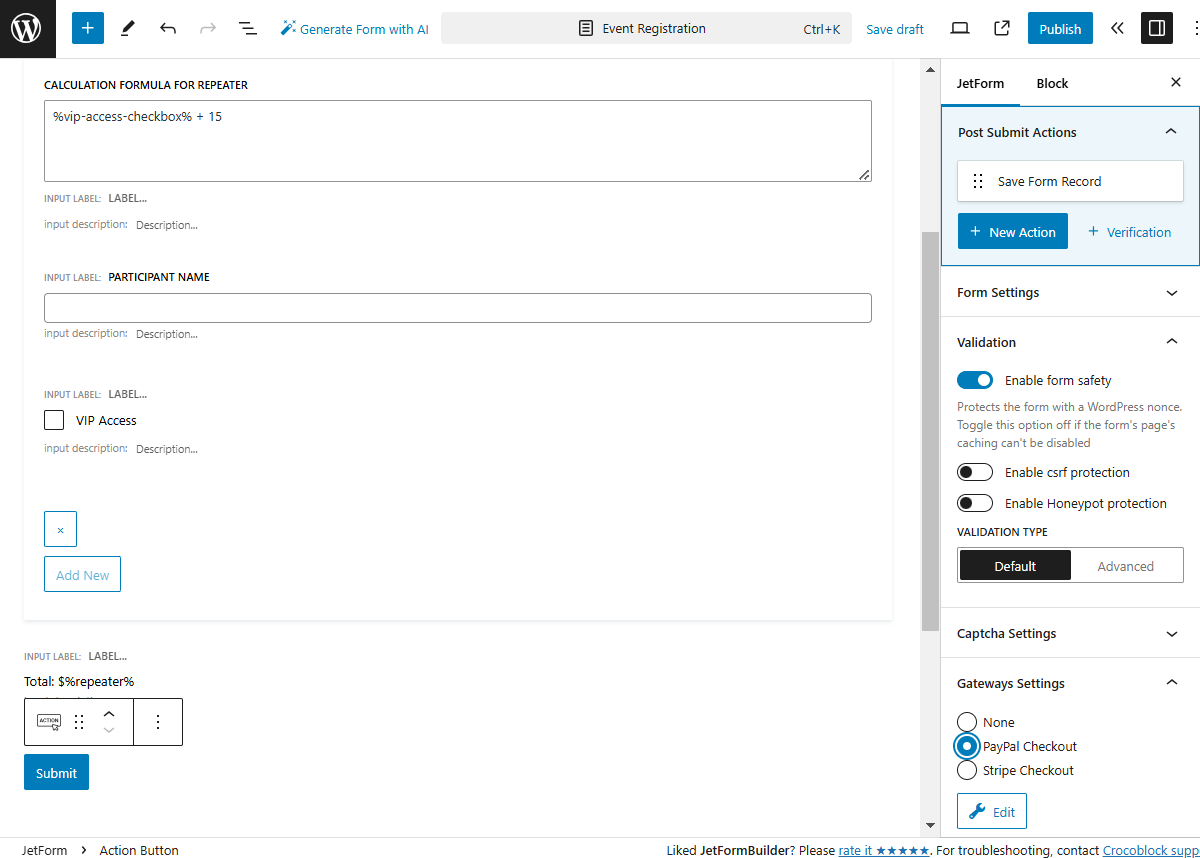The height and width of the screenshot is (858, 1200).
Task: Choose Advanced validation type
Action: click(1125, 566)
